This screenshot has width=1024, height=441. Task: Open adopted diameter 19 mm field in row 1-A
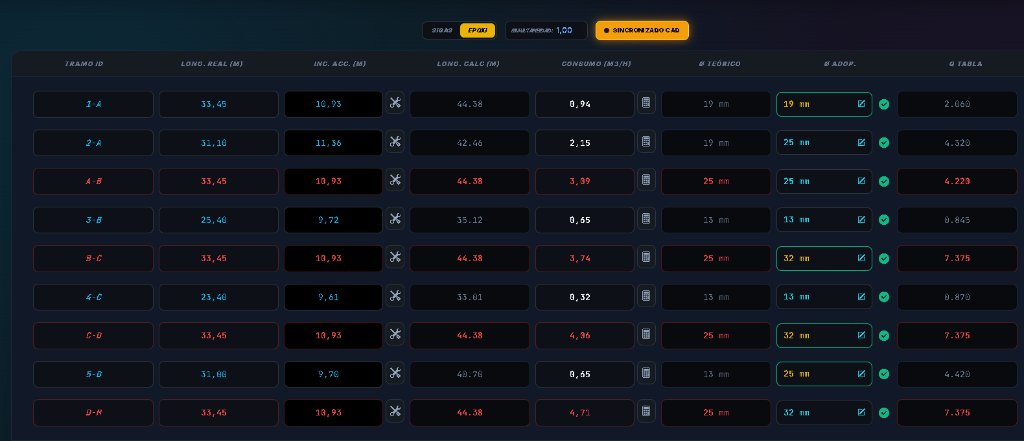[824, 105]
